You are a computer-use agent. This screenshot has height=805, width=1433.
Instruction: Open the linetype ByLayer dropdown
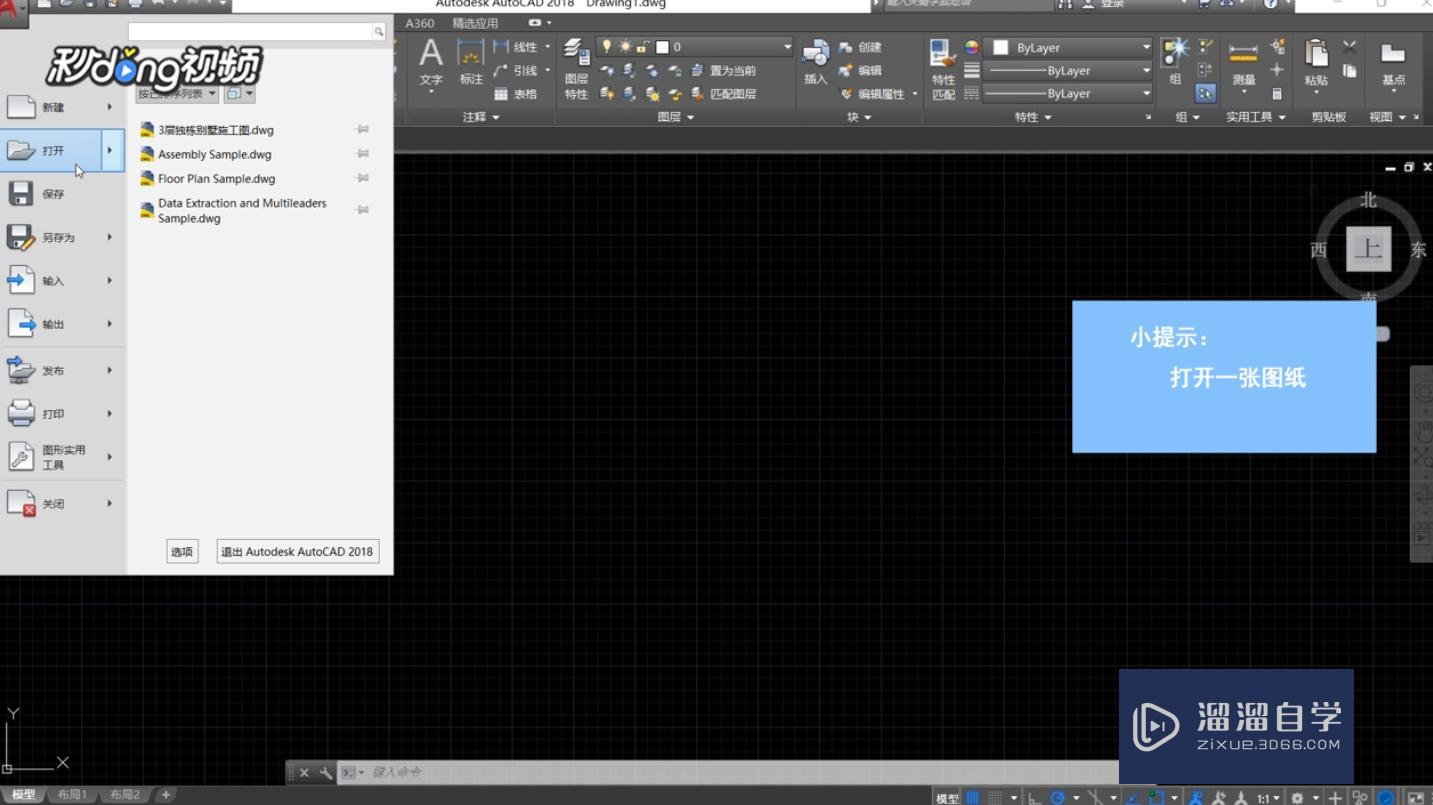pyautogui.click(x=1068, y=94)
